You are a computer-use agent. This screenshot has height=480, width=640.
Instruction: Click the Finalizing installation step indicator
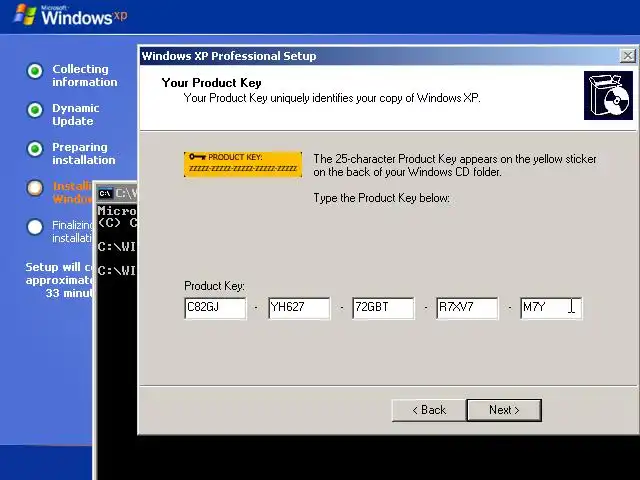pyautogui.click(x=35, y=227)
